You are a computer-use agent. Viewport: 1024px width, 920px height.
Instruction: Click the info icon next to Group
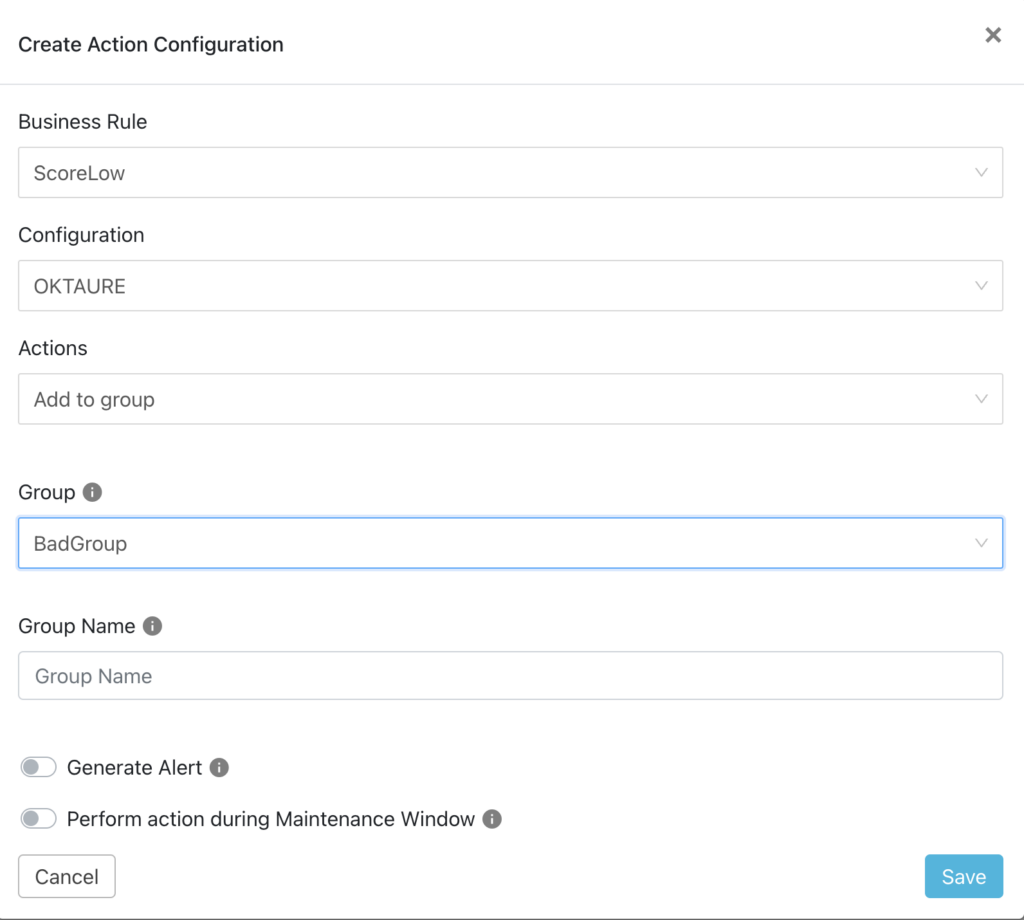(x=92, y=492)
